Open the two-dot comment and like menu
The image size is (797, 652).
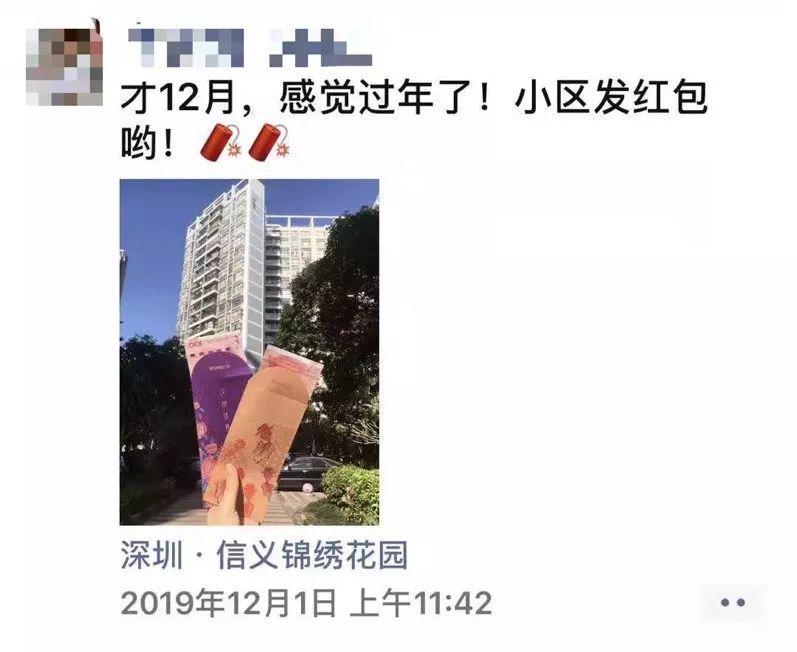pyautogui.click(x=732, y=603)
